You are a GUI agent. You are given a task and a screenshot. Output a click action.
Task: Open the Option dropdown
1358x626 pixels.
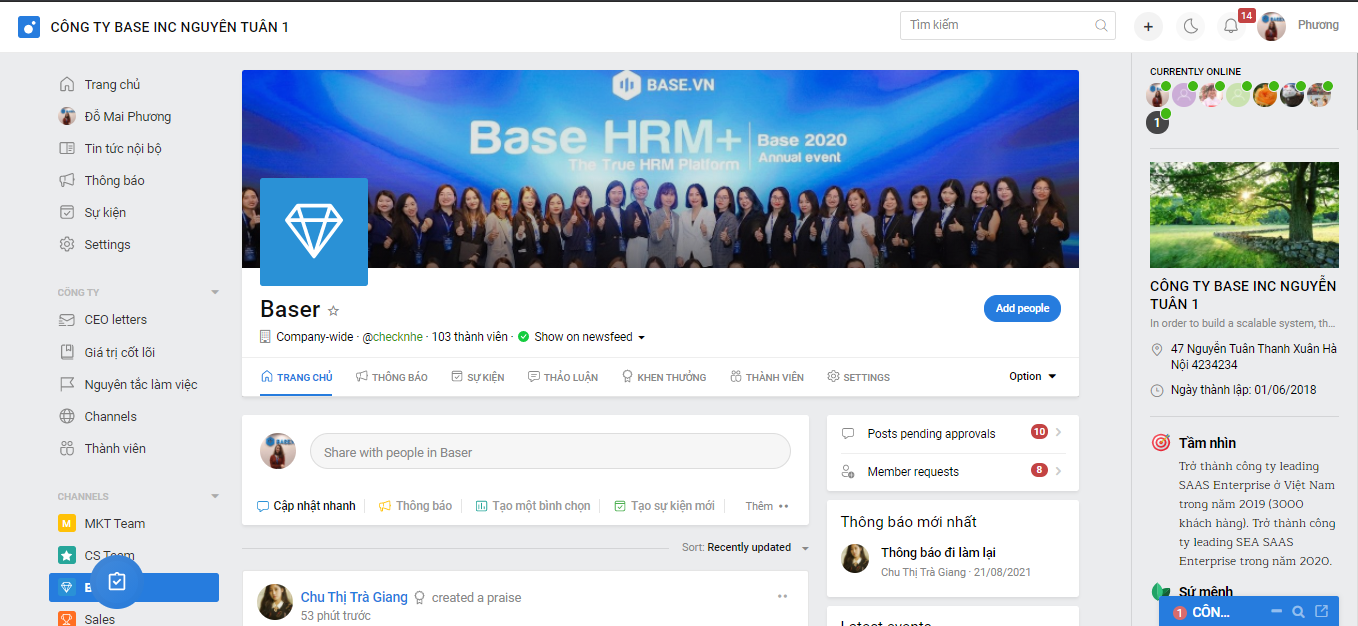point(1032,377)
